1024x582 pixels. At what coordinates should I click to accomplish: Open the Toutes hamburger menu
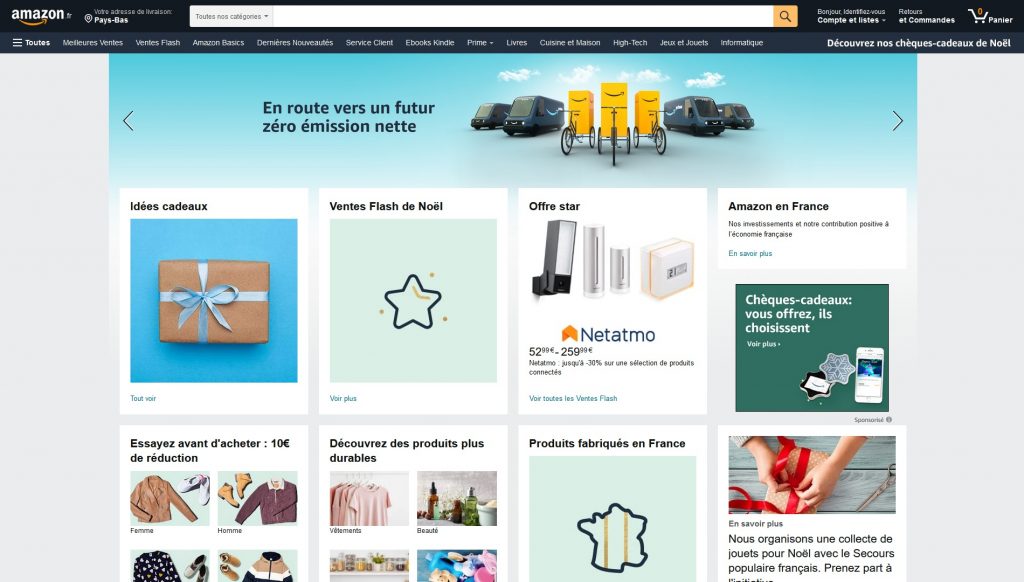(x=31, y=42)
